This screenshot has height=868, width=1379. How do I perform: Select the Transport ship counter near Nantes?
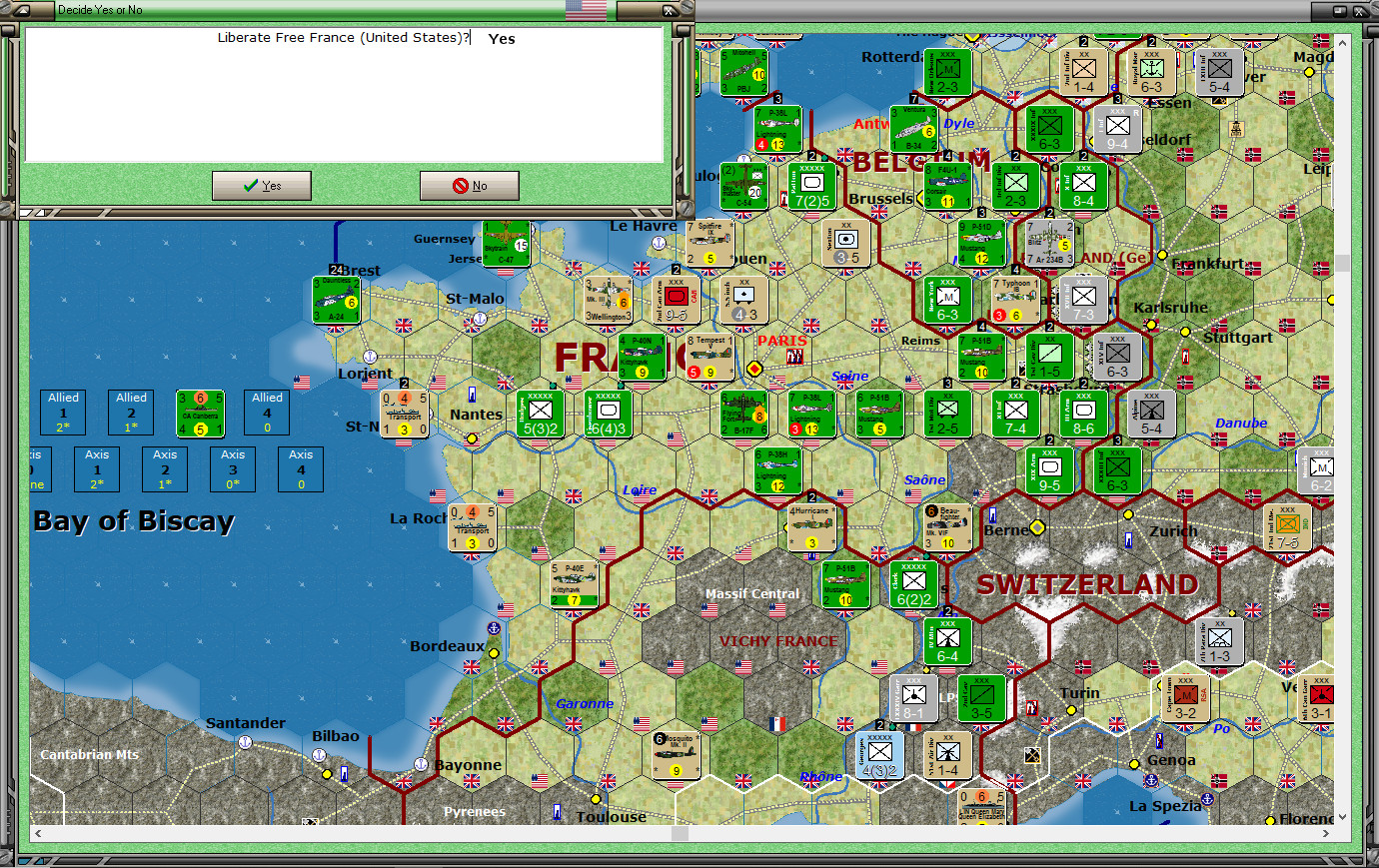(x=404, y=414)
